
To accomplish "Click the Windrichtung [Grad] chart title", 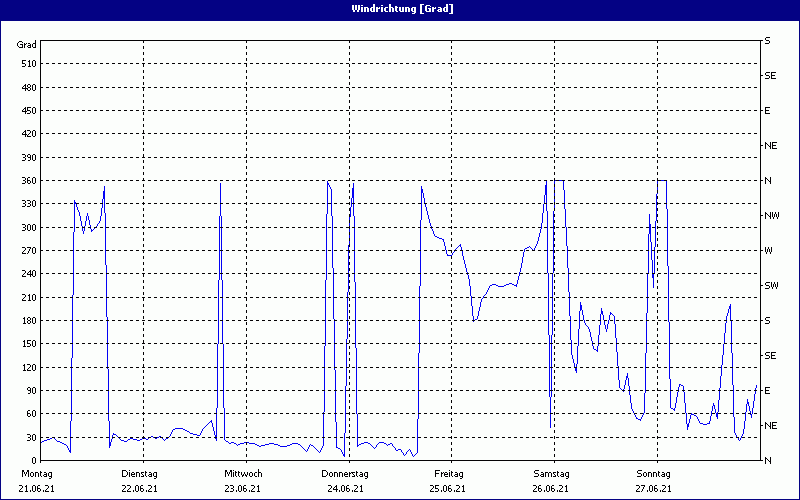I will [400, 8].
